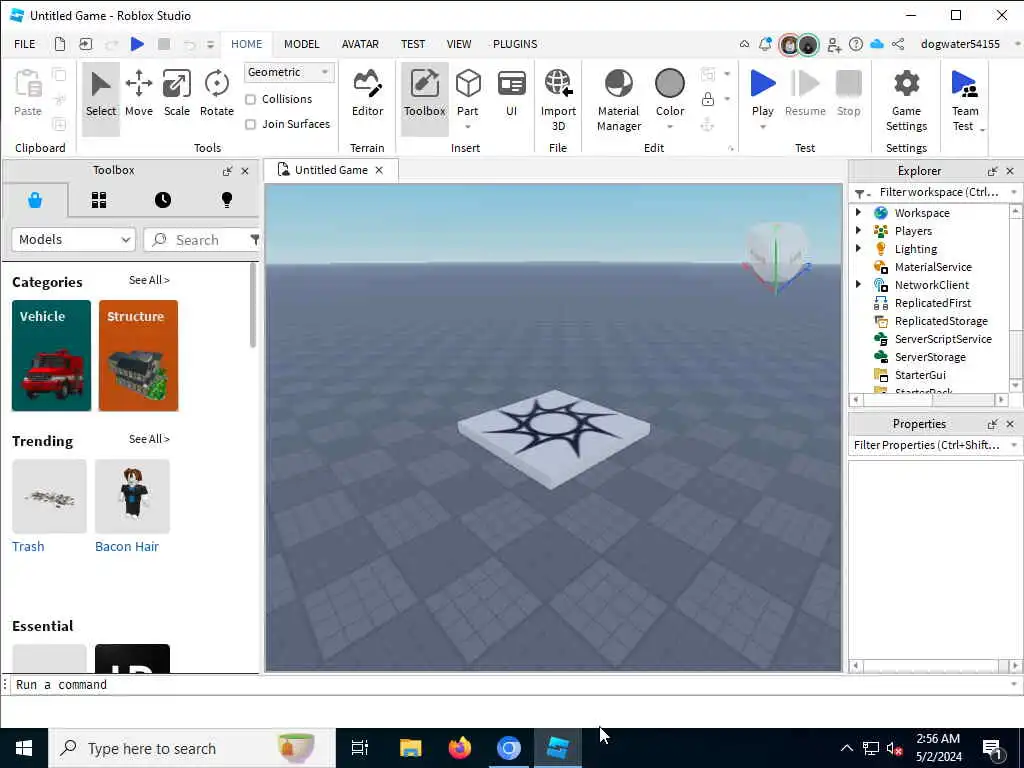Open the Part type dropdown arrow

[468, 127]
